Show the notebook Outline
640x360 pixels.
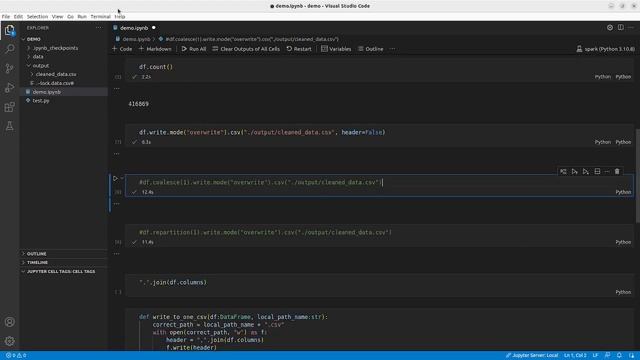(x=371, y=49)
